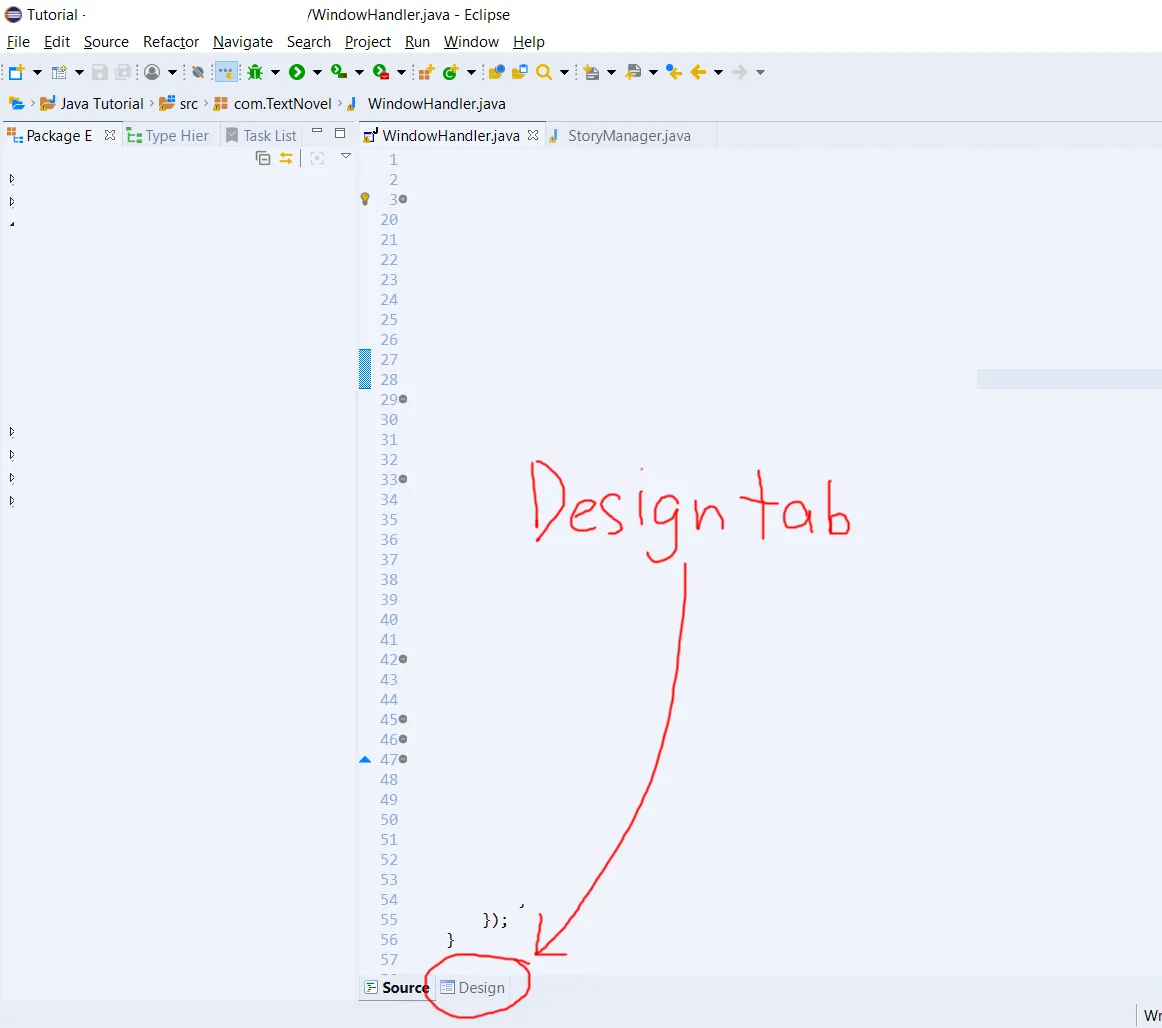Open the Search dropdown arrow
The height and width of the screenshot is (1028, 1162).
(564, 72)
